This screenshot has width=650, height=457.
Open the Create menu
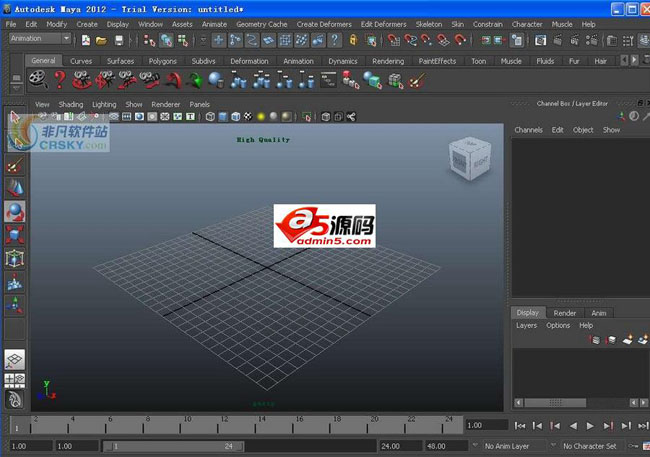pyautogui.click(x=87, y=24)
